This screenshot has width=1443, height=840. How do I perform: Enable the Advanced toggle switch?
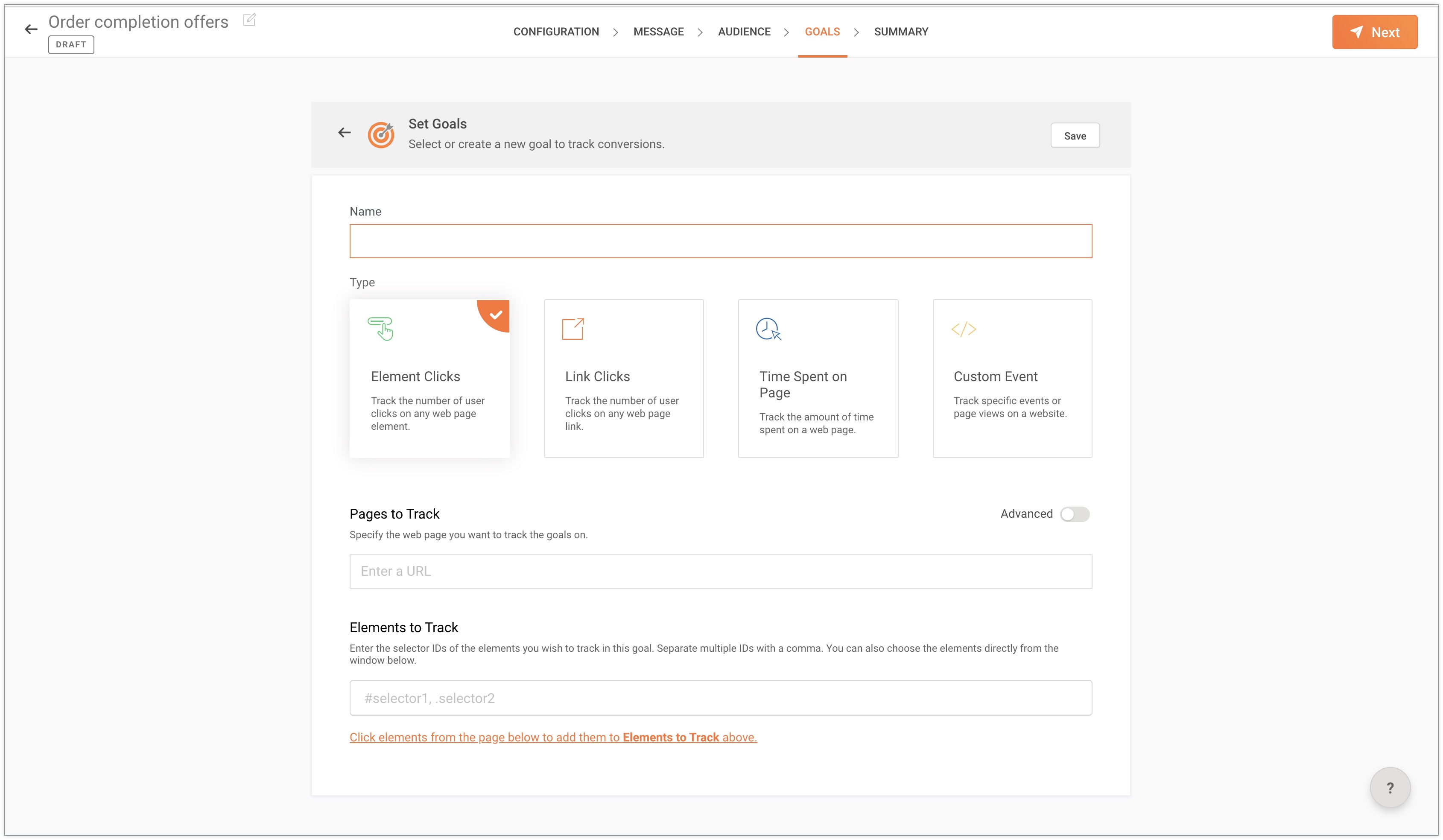[x=1074, y=513]
